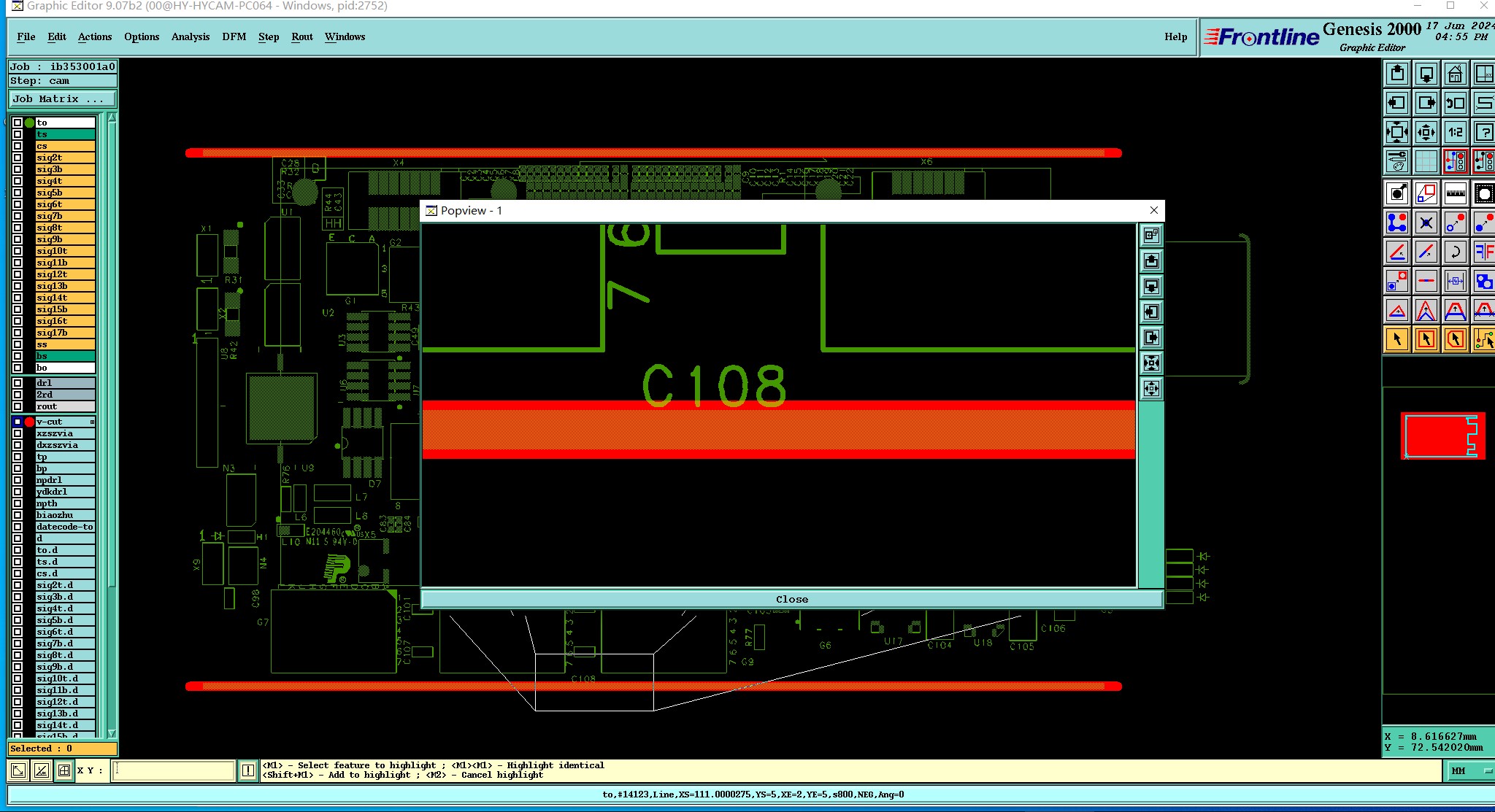The image size is (1495, 812).
Task: Click the zoom home (house) icon
Action: click(x=1455, y=74)
